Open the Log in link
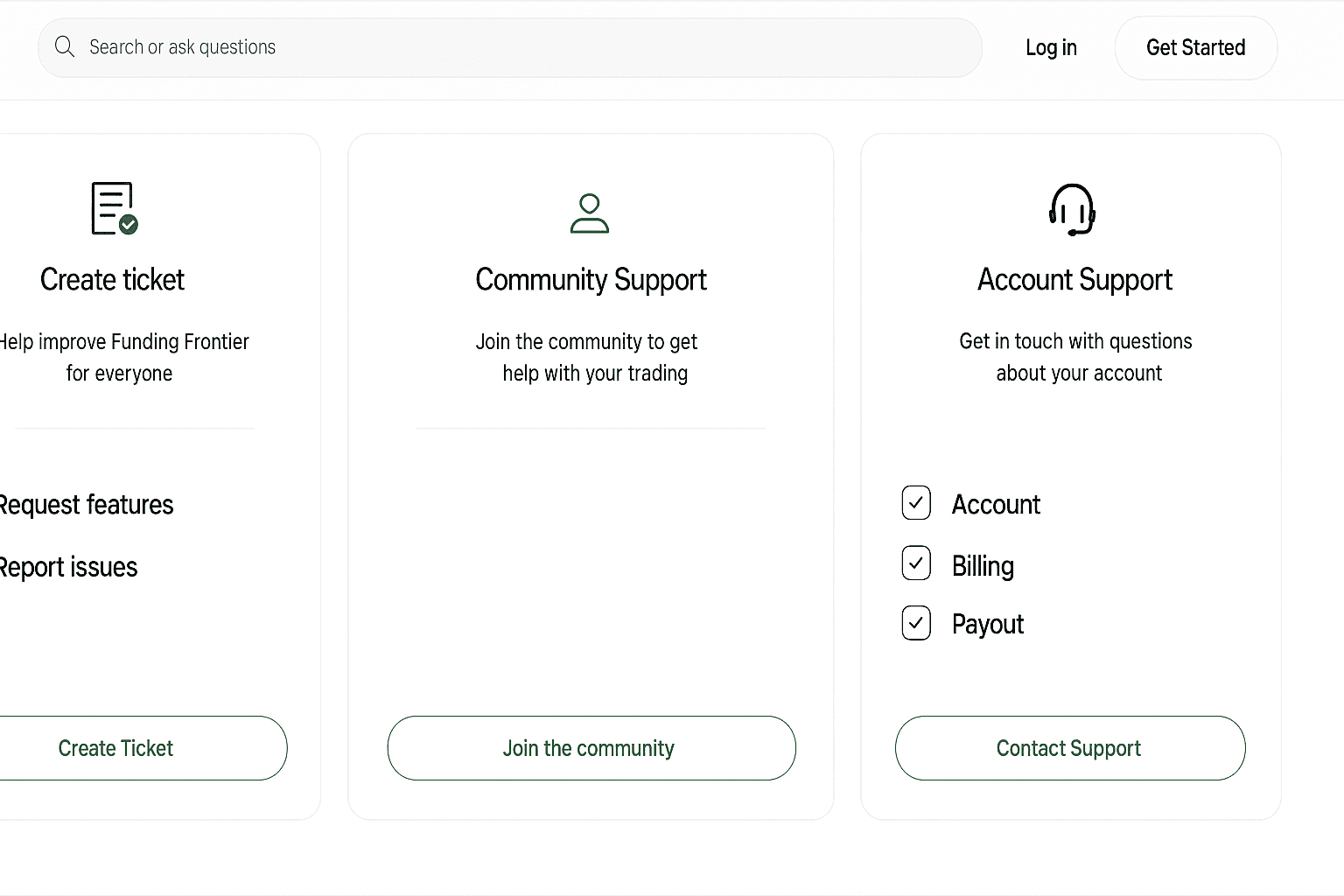 click(1051, 48)
